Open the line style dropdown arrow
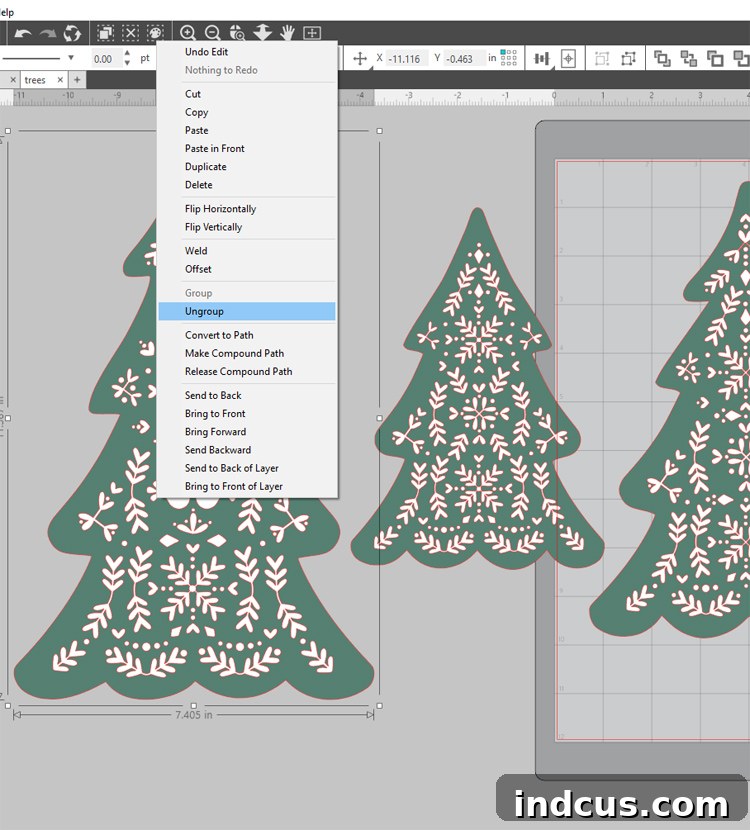This screenshot has height=830, width=750. [x=71, y=58]
